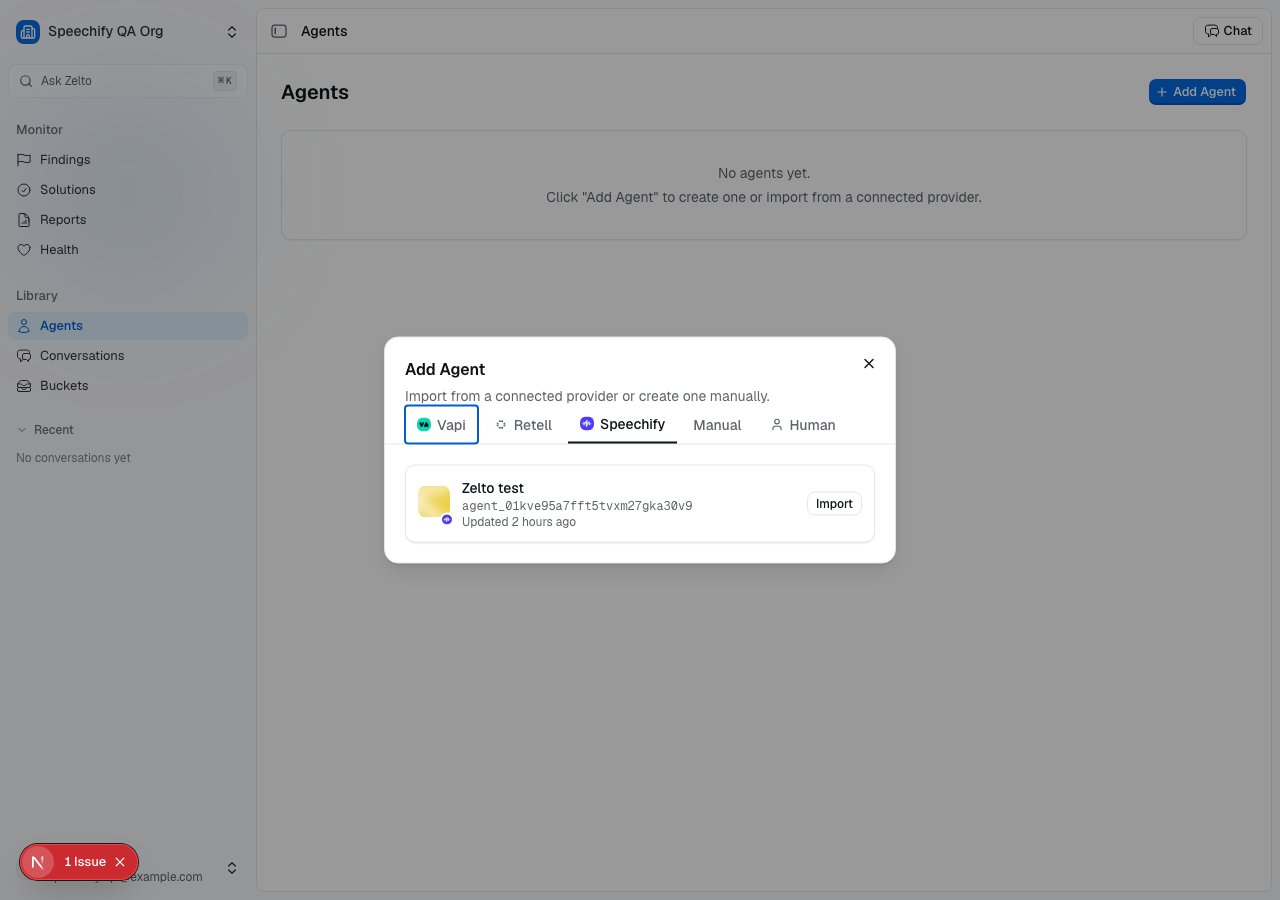Close the Add Agent dialog
The height and width of the screenshot is (900, 1280).
(869, 364)
